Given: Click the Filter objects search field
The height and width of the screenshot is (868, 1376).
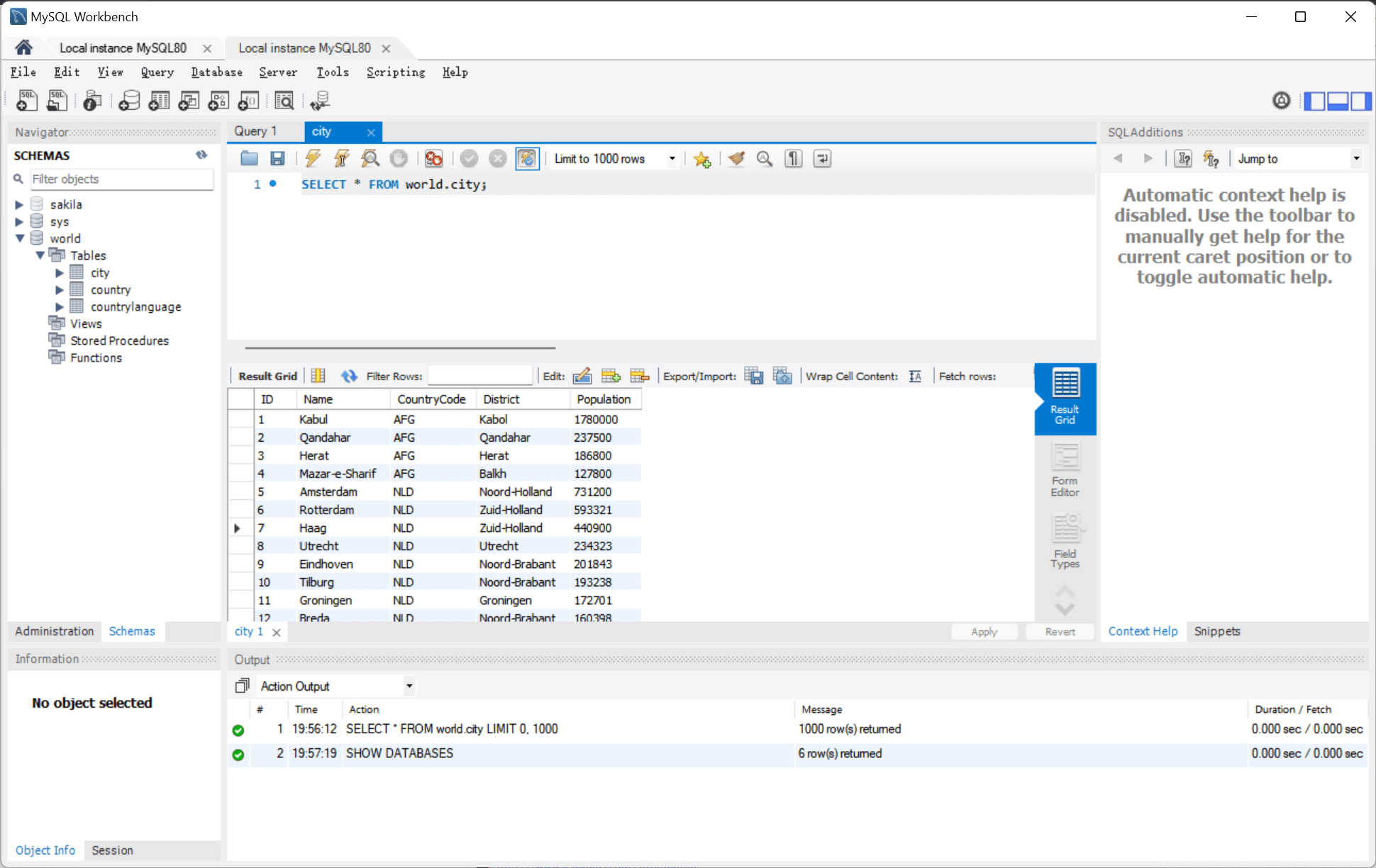Looking at the screenshot, I should (121, 179).
